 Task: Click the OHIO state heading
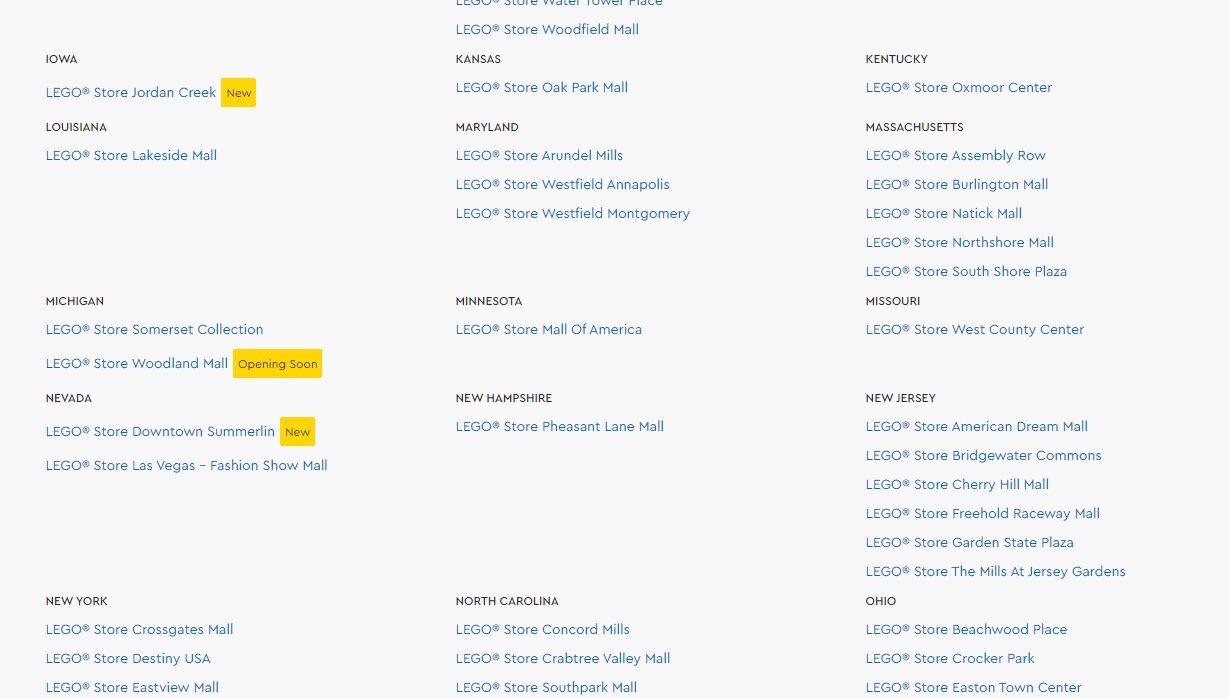881,601
